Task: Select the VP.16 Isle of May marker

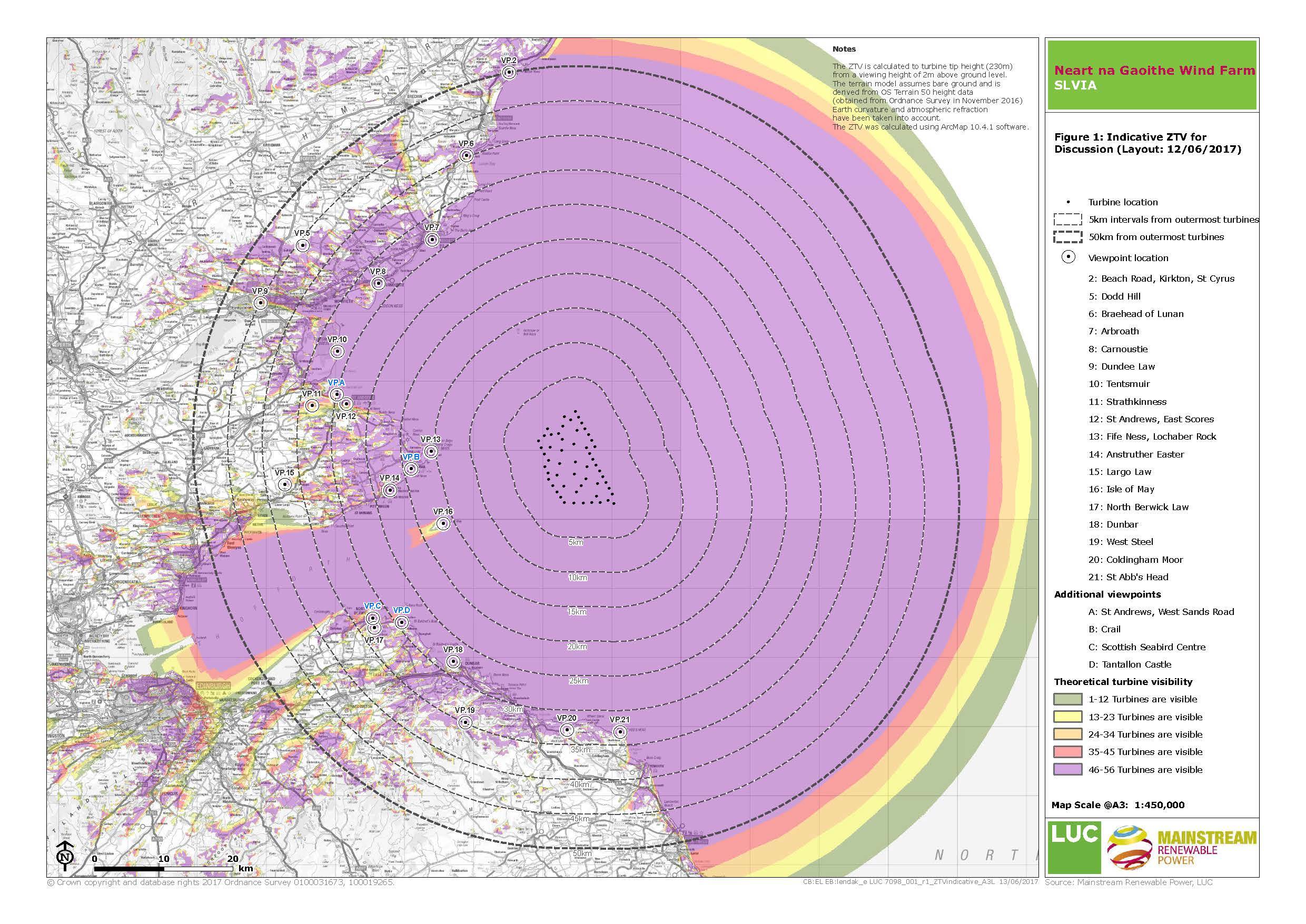Action: tap(442, 524)
